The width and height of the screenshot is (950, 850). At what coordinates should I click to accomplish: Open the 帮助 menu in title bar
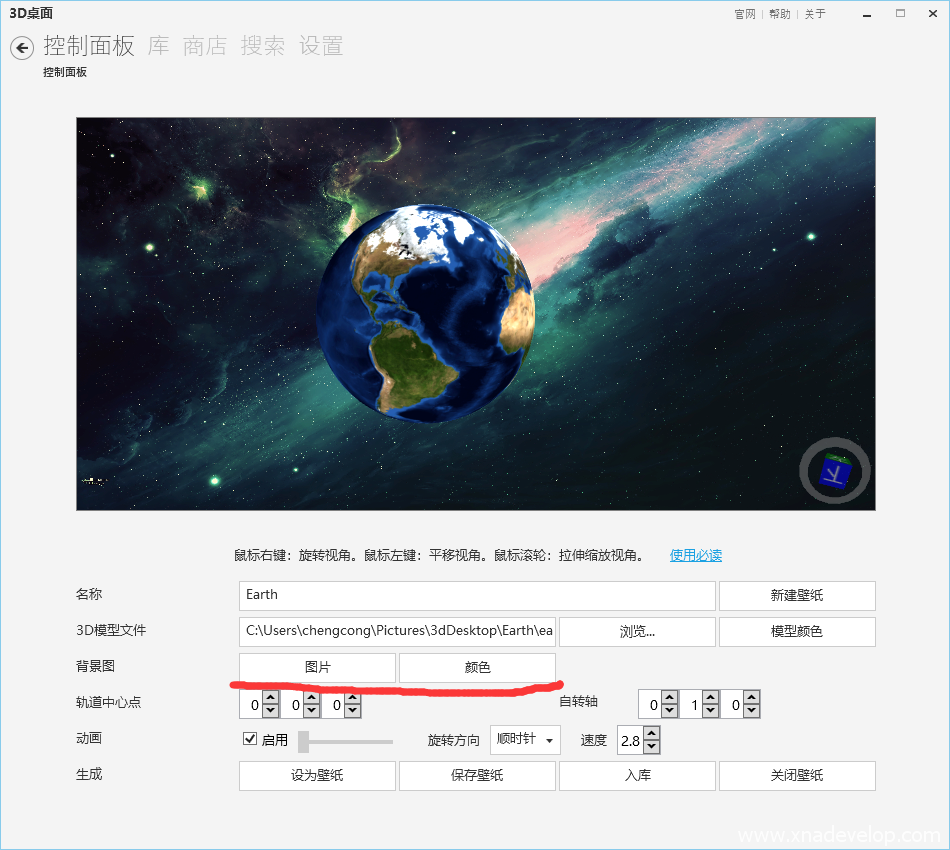coord(780,14)
